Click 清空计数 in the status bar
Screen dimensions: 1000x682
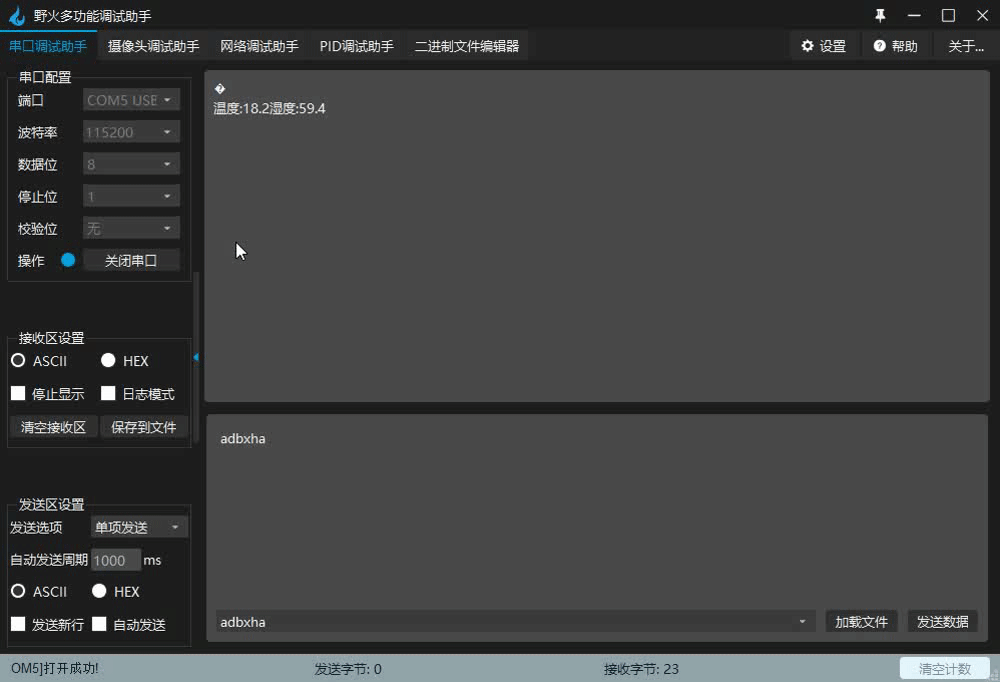945,668
